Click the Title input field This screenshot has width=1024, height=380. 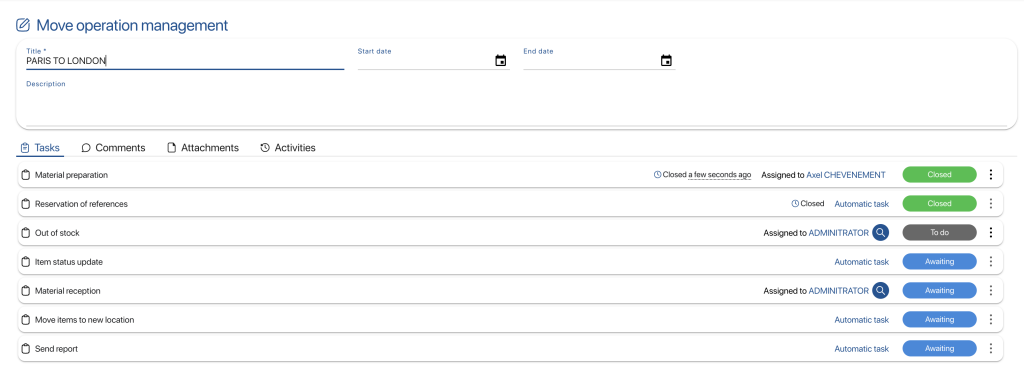(x=185, y=61)
